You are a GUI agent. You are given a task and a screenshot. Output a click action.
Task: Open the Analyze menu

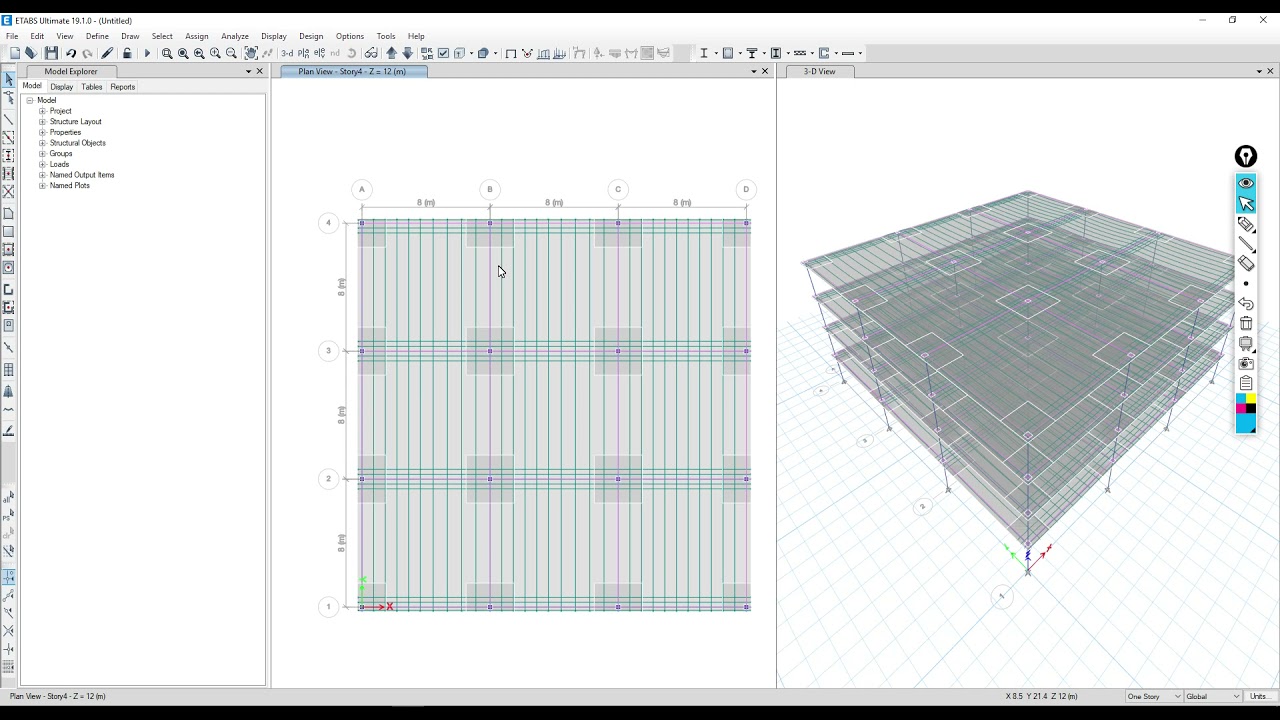coord(235,36)
